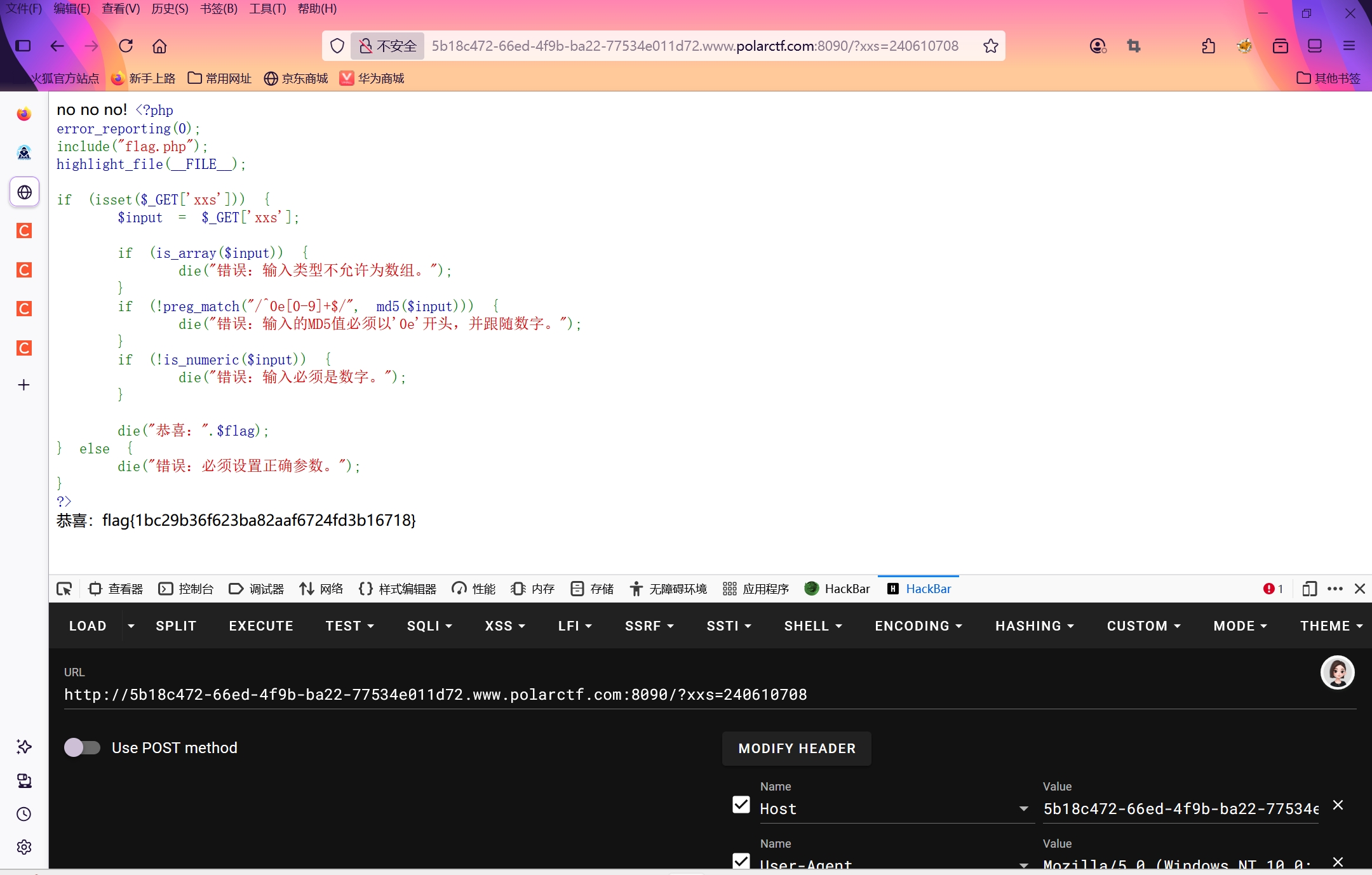
Task: Enable the Use POST method switch
Action: [83, 747]
